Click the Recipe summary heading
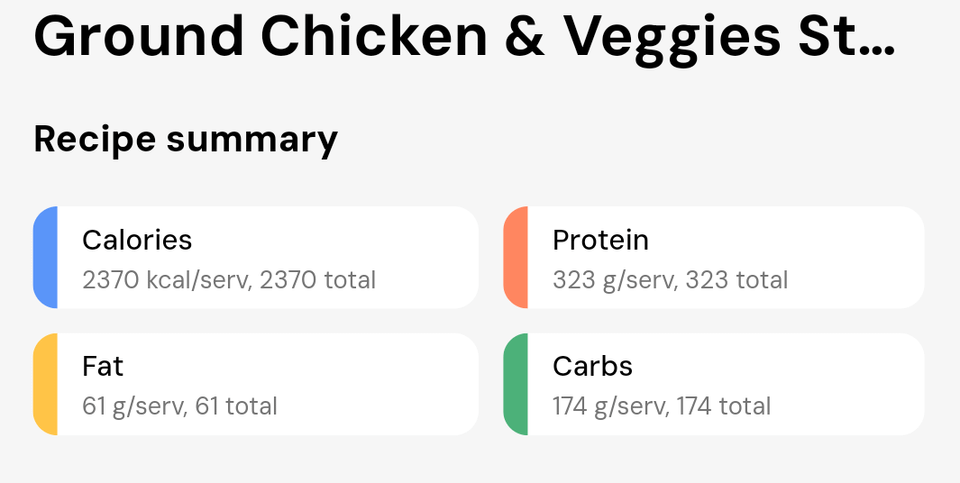Image resolution: width=960 pixels, height=483 pixels. coord(186,140)
